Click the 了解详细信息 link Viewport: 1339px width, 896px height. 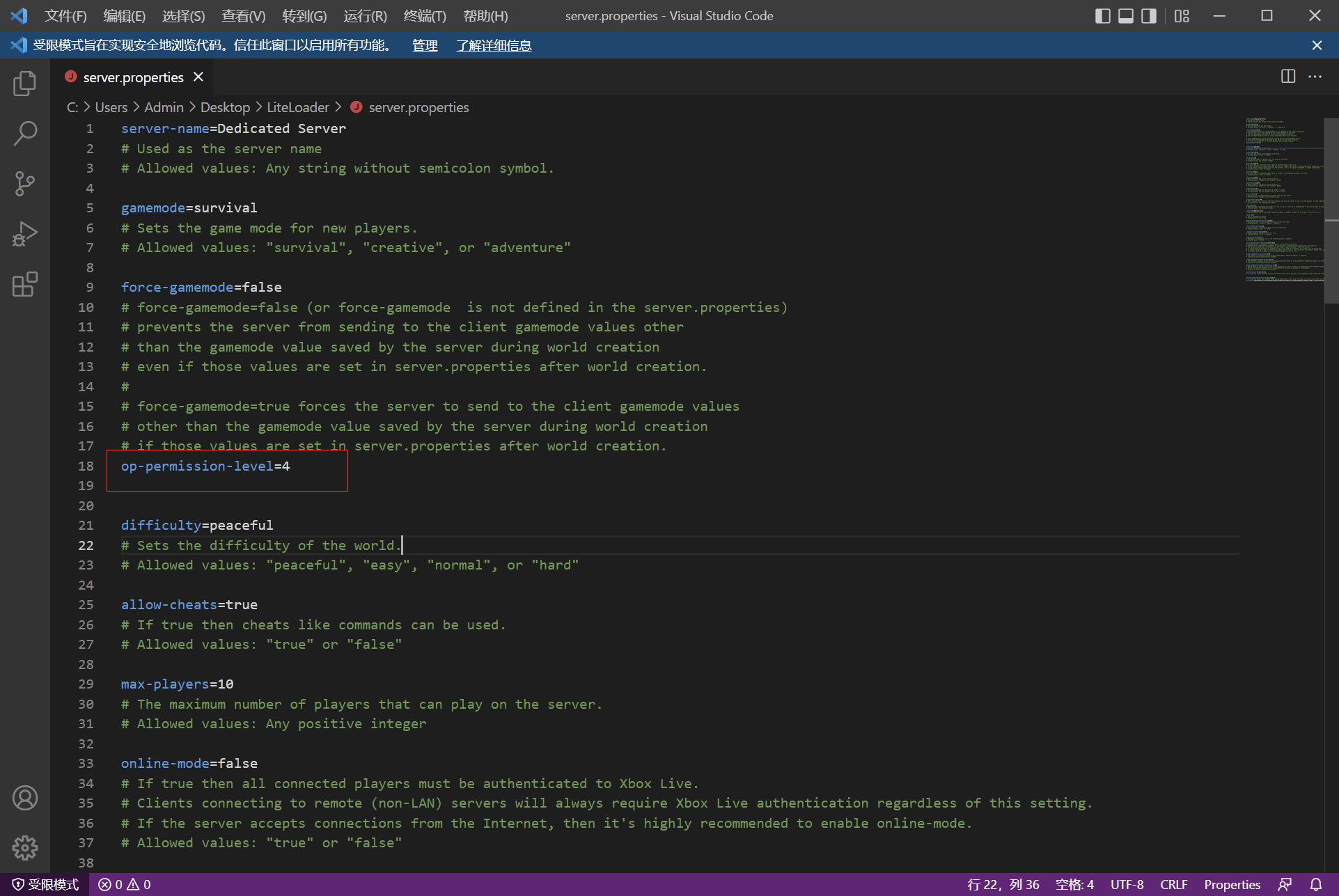[494, 45]
